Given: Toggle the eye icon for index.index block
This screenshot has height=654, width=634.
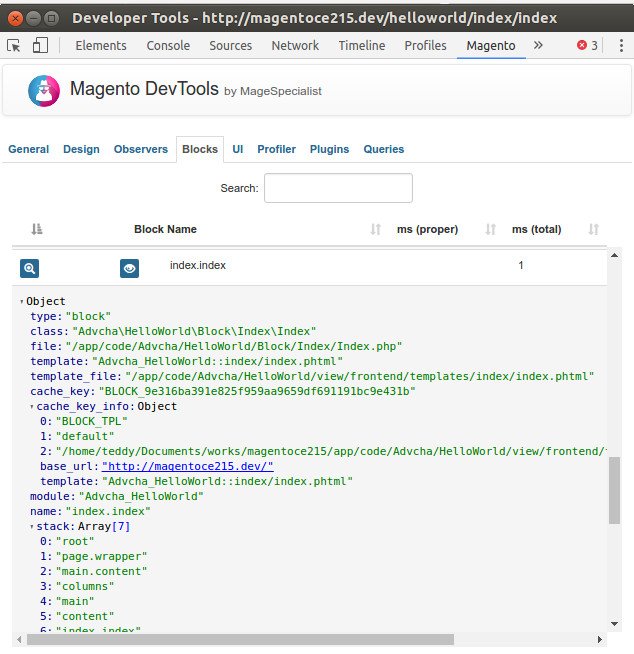Looking at the screenshot, I should (129, 268).
